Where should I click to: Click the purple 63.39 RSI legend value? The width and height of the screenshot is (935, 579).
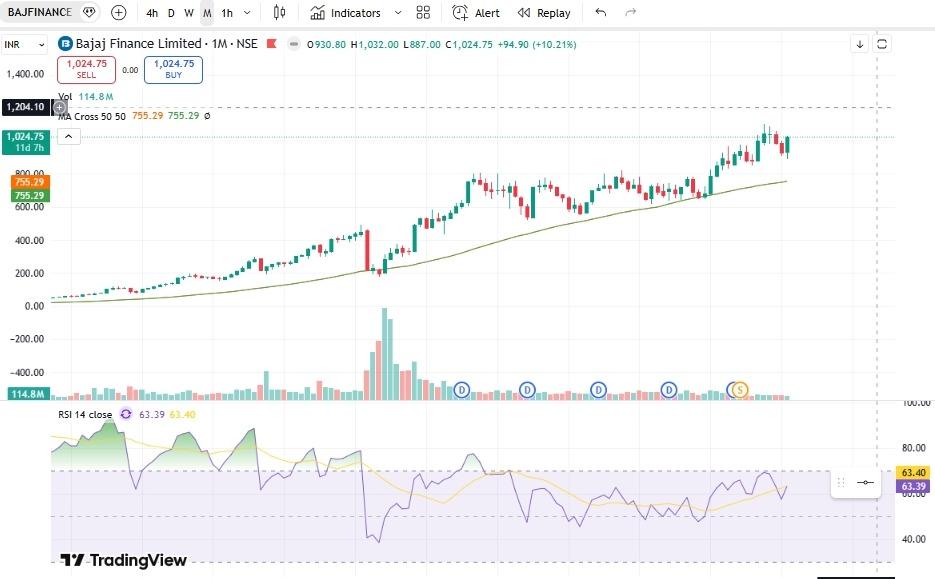coord(151,414)
